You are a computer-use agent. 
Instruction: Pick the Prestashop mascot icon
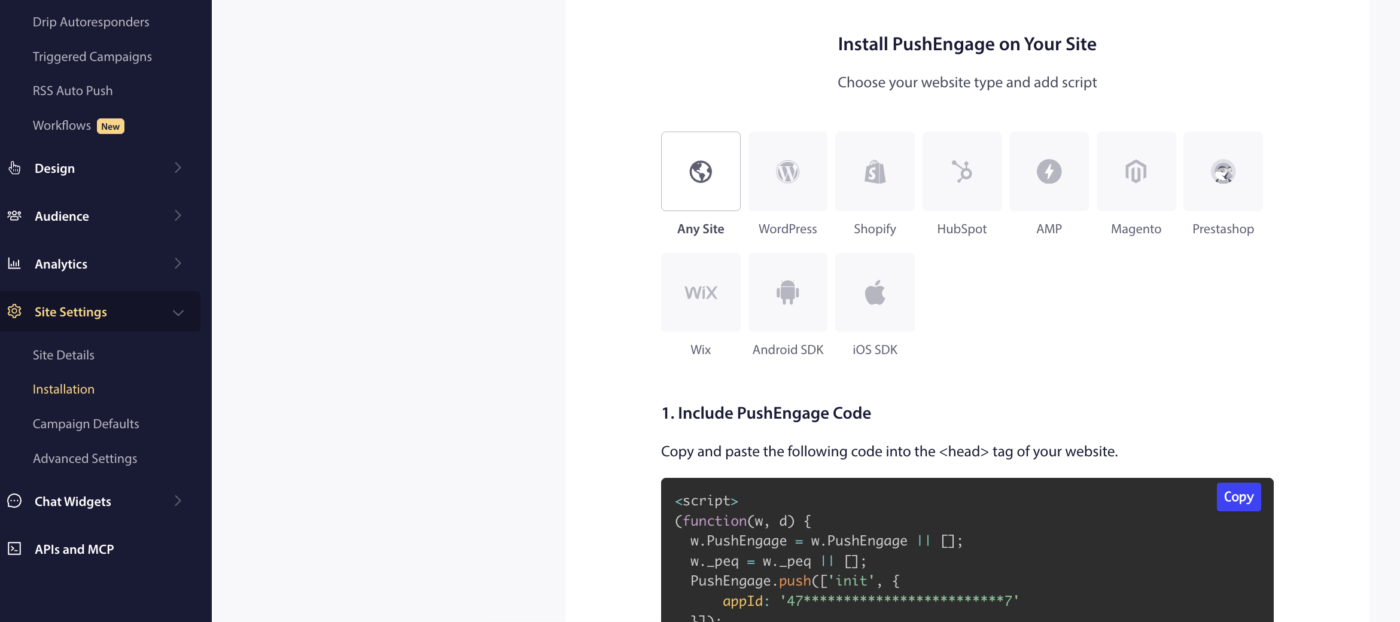pos(1223,172)
